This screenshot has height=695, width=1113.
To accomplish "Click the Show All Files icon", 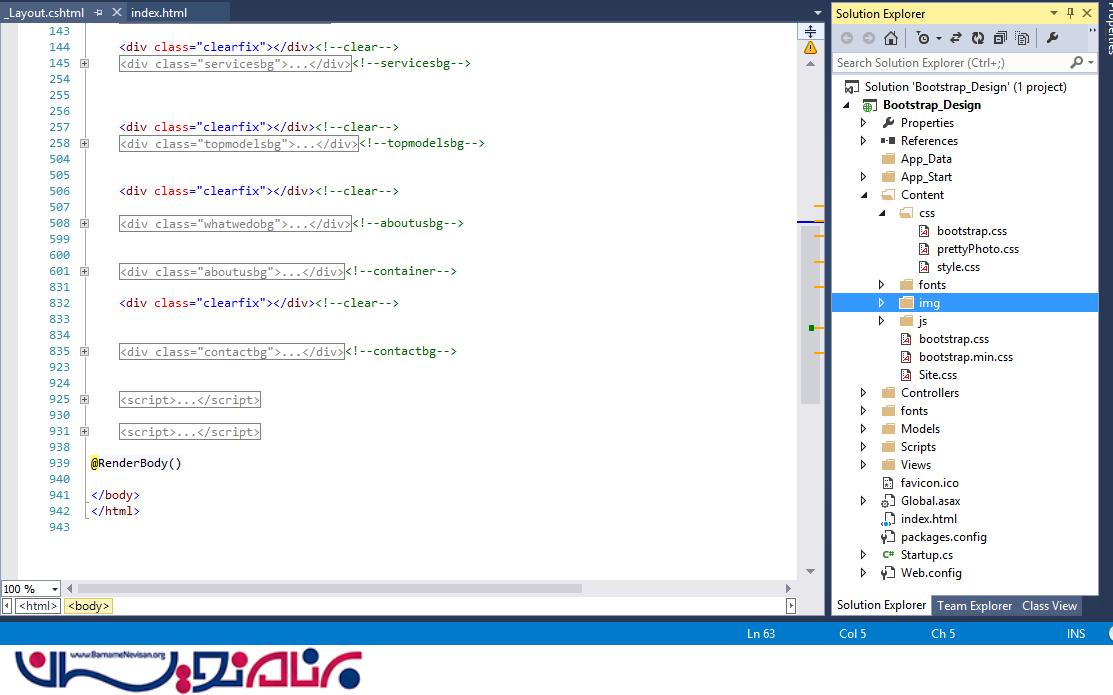I will pyautogui.click(x=1022, y=38).
